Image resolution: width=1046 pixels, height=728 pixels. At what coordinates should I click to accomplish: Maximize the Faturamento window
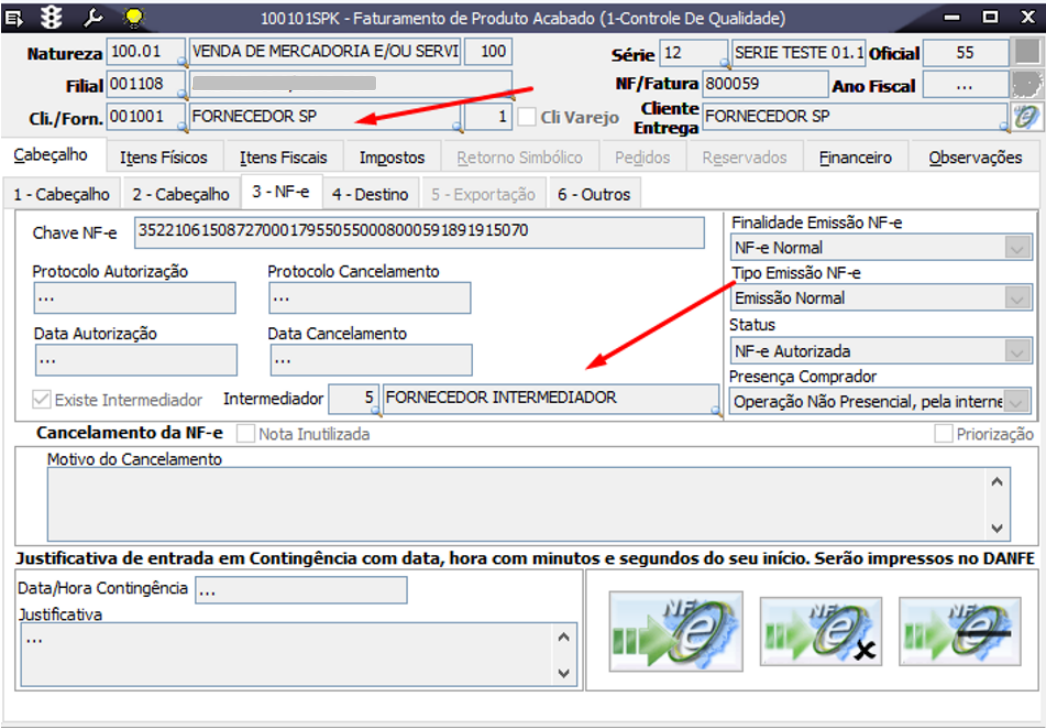click(990, 17)
